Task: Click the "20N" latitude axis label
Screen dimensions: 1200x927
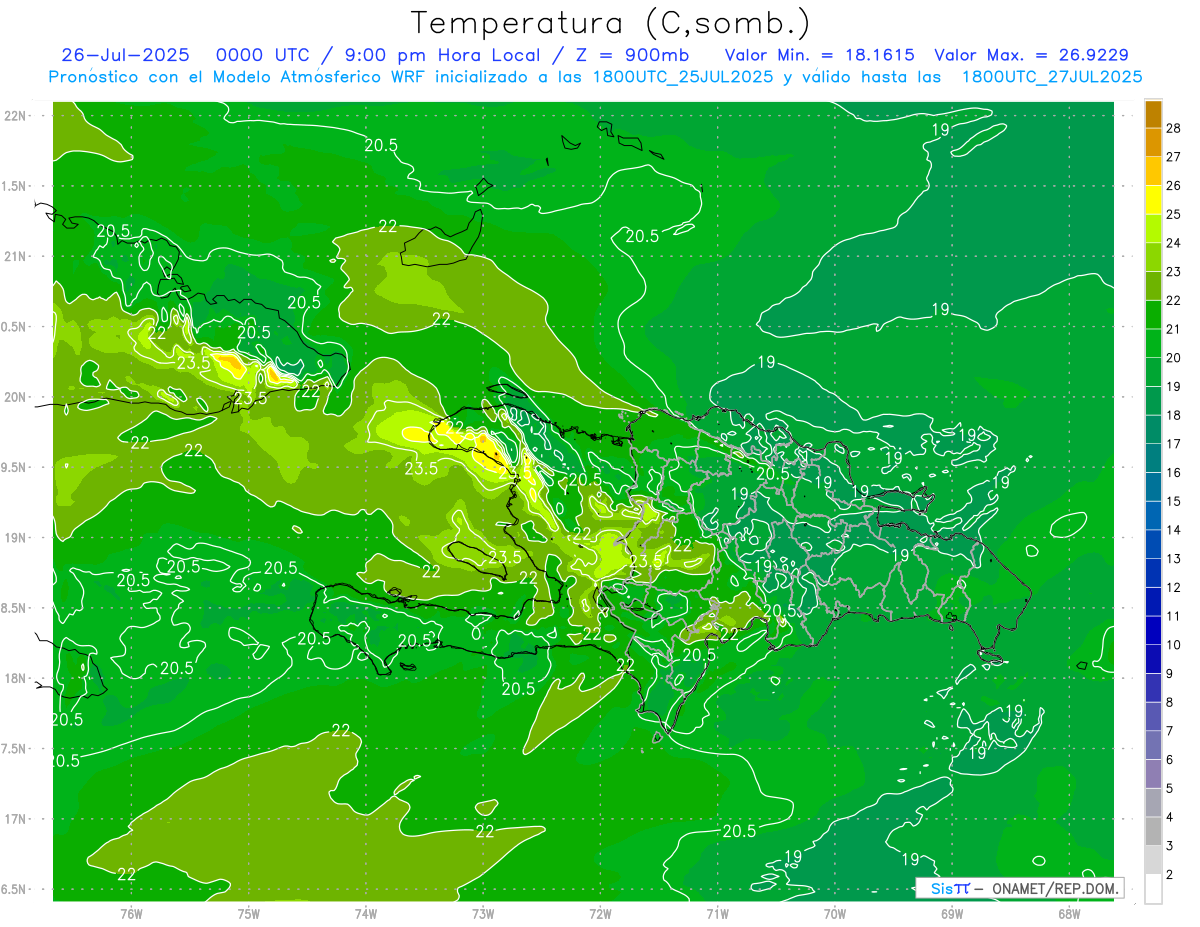Action: (x=15, y=397)
